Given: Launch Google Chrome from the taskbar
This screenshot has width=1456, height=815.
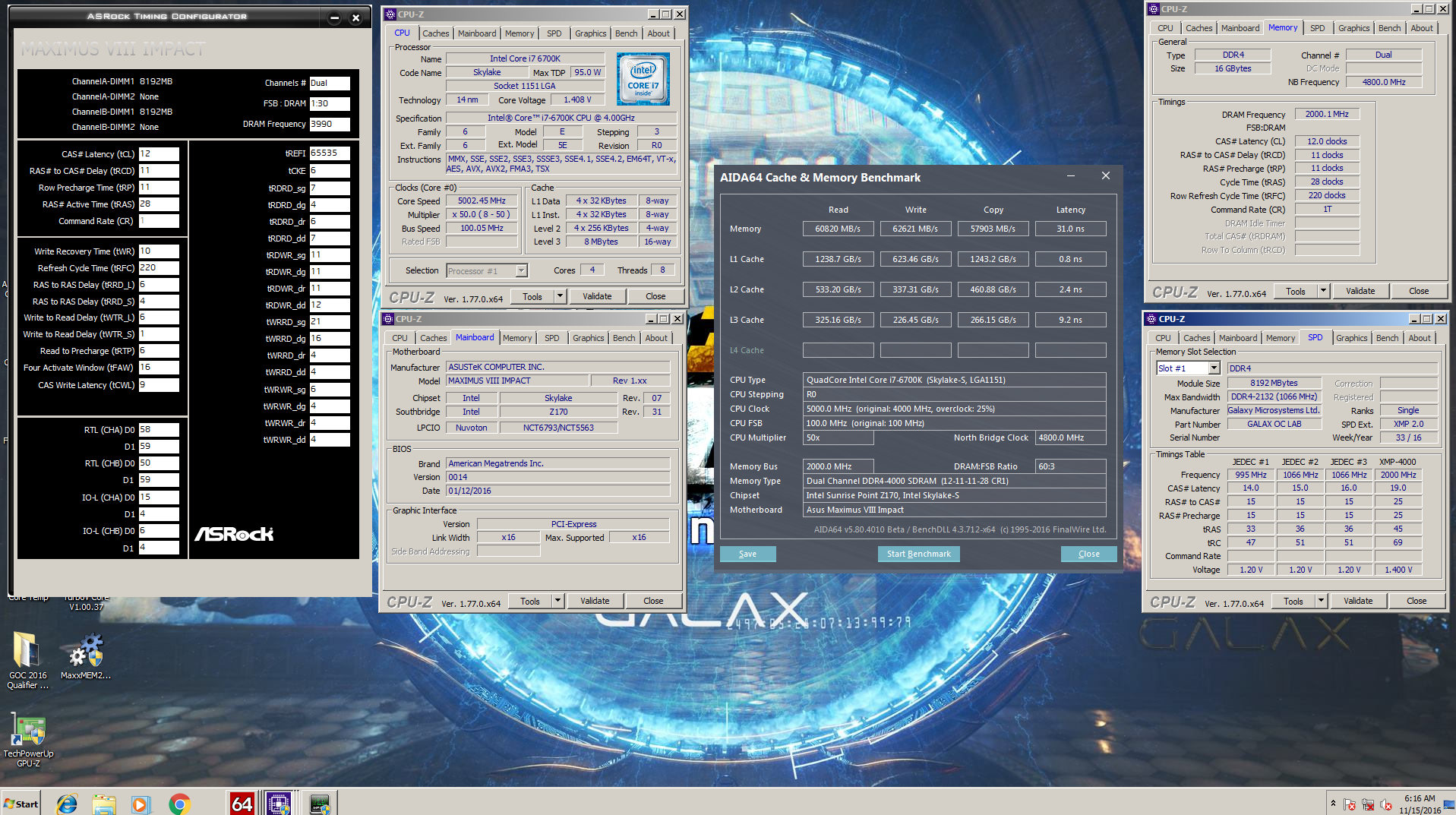Looking at the screenshot, I should pyautogui.click(x=180, y=803).
